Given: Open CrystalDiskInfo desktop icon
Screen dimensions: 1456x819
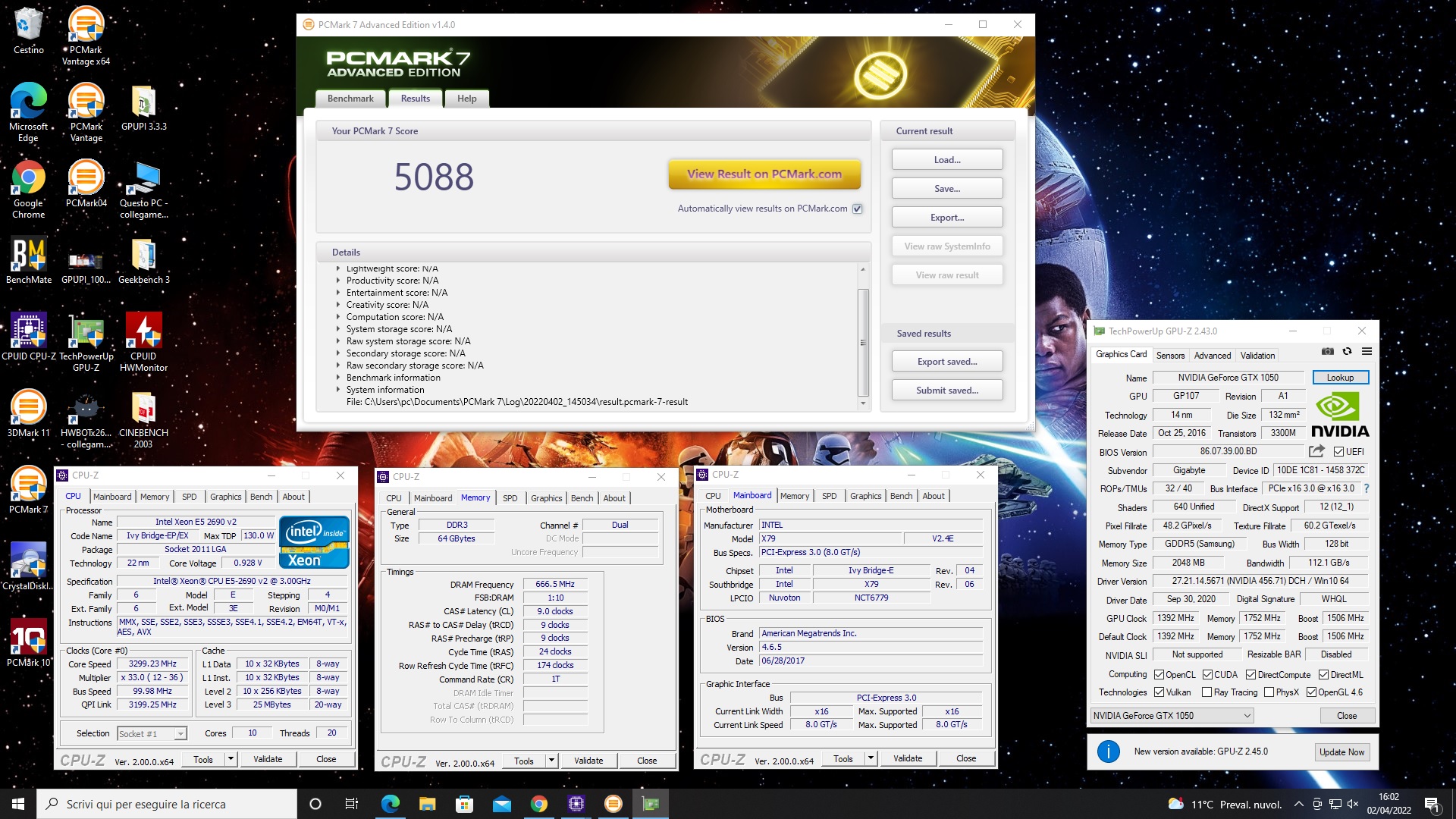Looking at the screenshot, I should pos(28,566).
